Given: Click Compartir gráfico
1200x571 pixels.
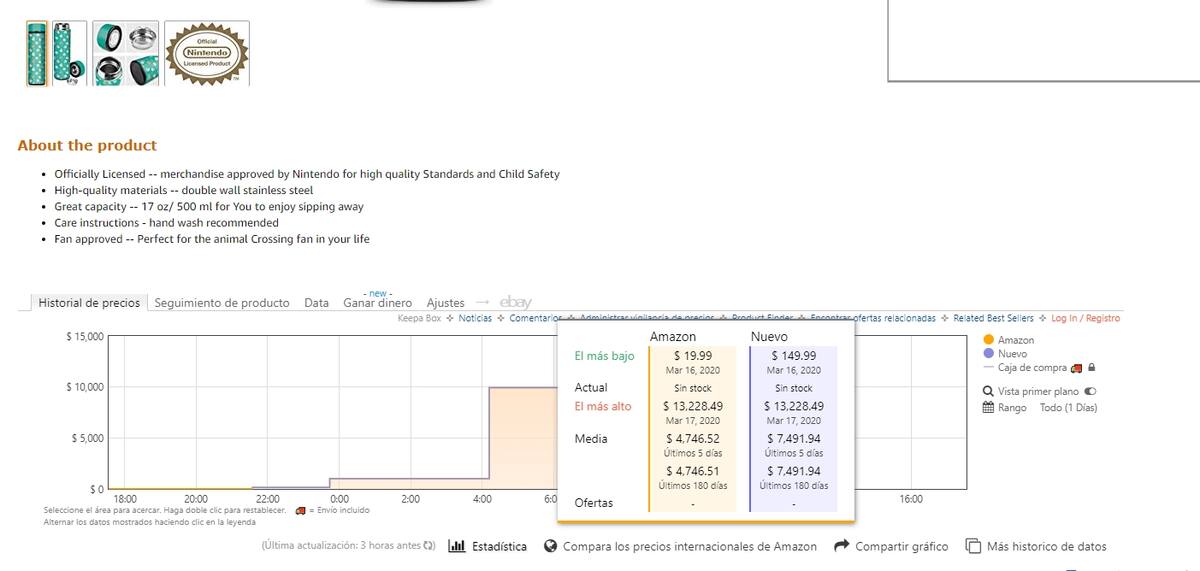Looking at the screenshot, I should (x=902, y=547).
